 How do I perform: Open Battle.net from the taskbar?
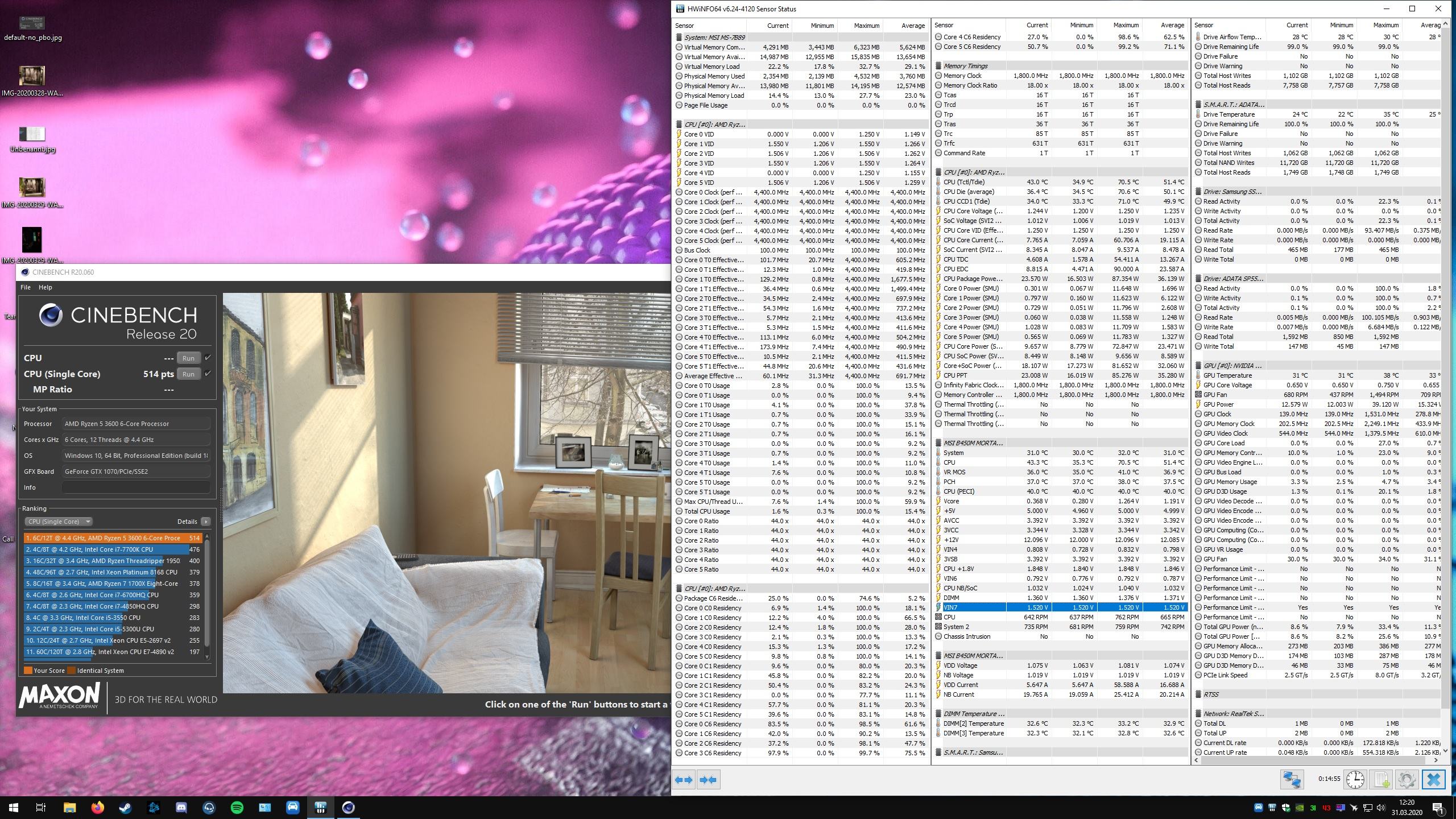154,807
